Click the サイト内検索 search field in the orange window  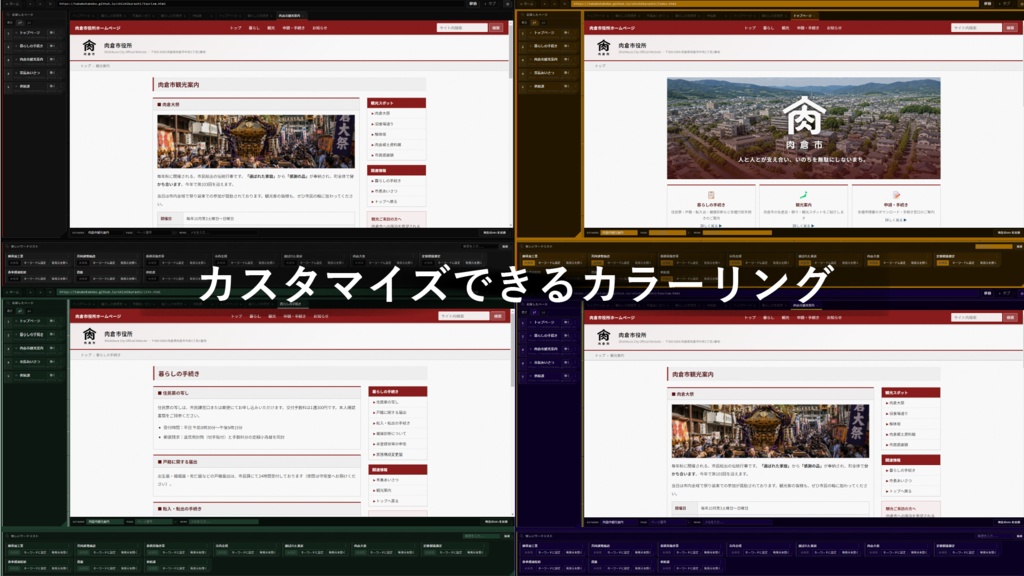point(976,28)
